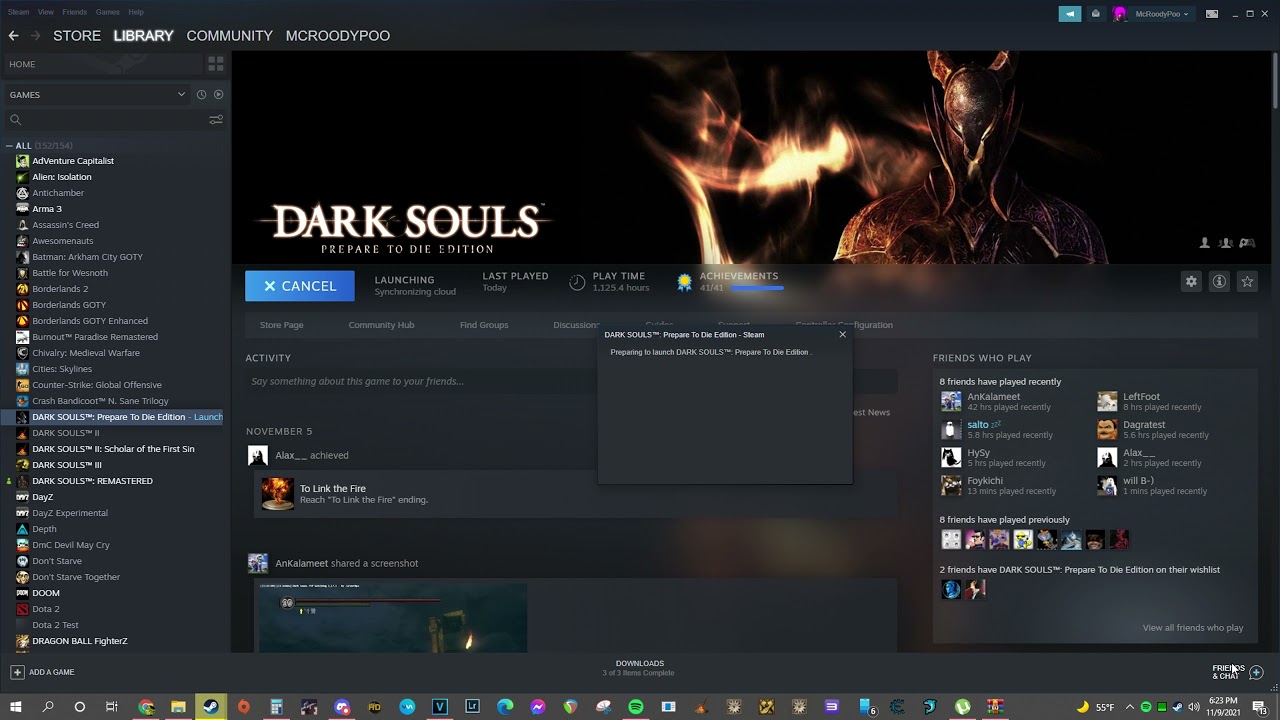Open the McRoodyPoo account dropdown
1280x720 pixels.
[1162, 14]
